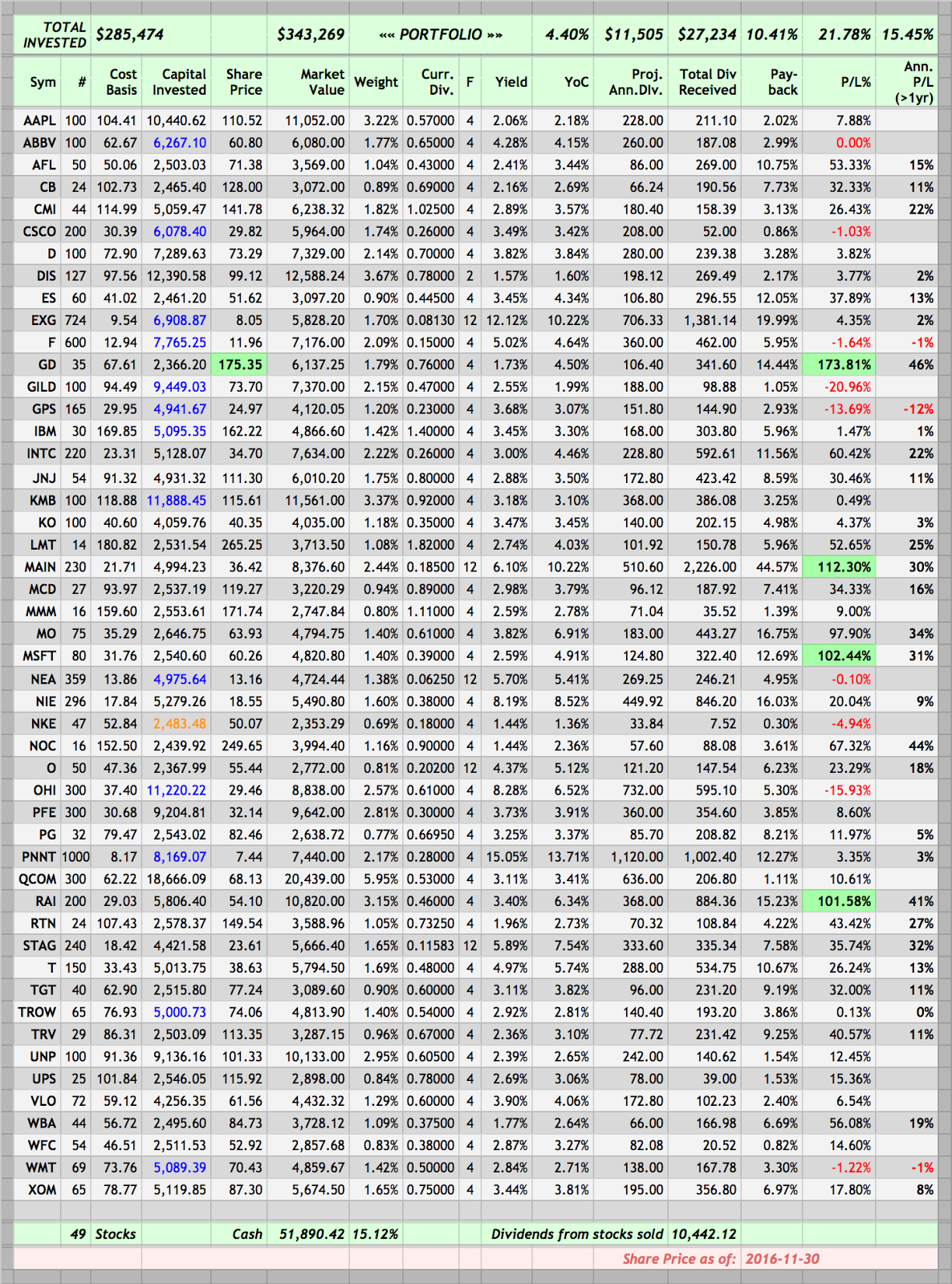Select the Total Div Received header
The width and height of the screenshot is (952, 1284).
[703, 82]
